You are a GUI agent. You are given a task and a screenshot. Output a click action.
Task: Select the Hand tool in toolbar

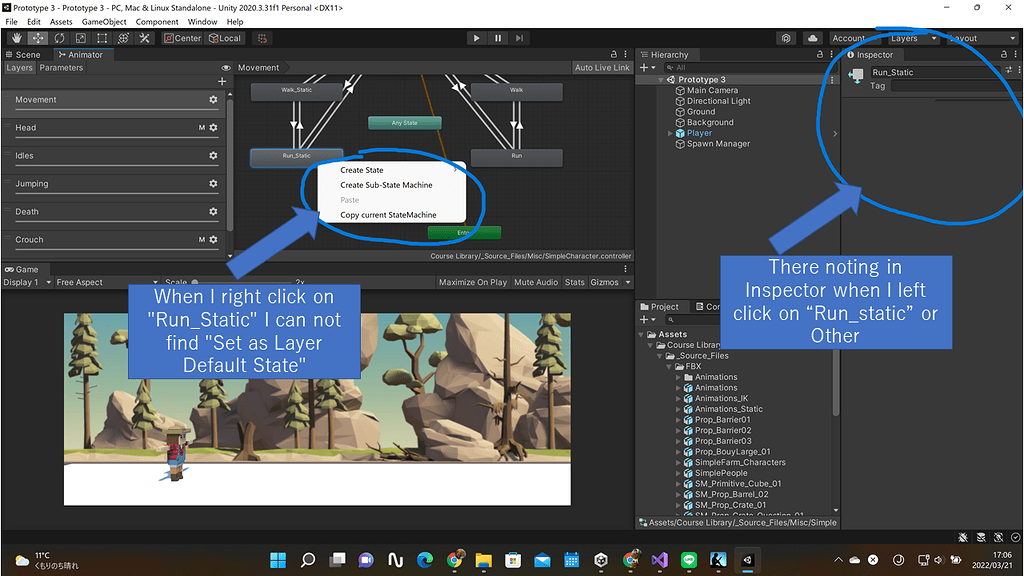[16, 37]
